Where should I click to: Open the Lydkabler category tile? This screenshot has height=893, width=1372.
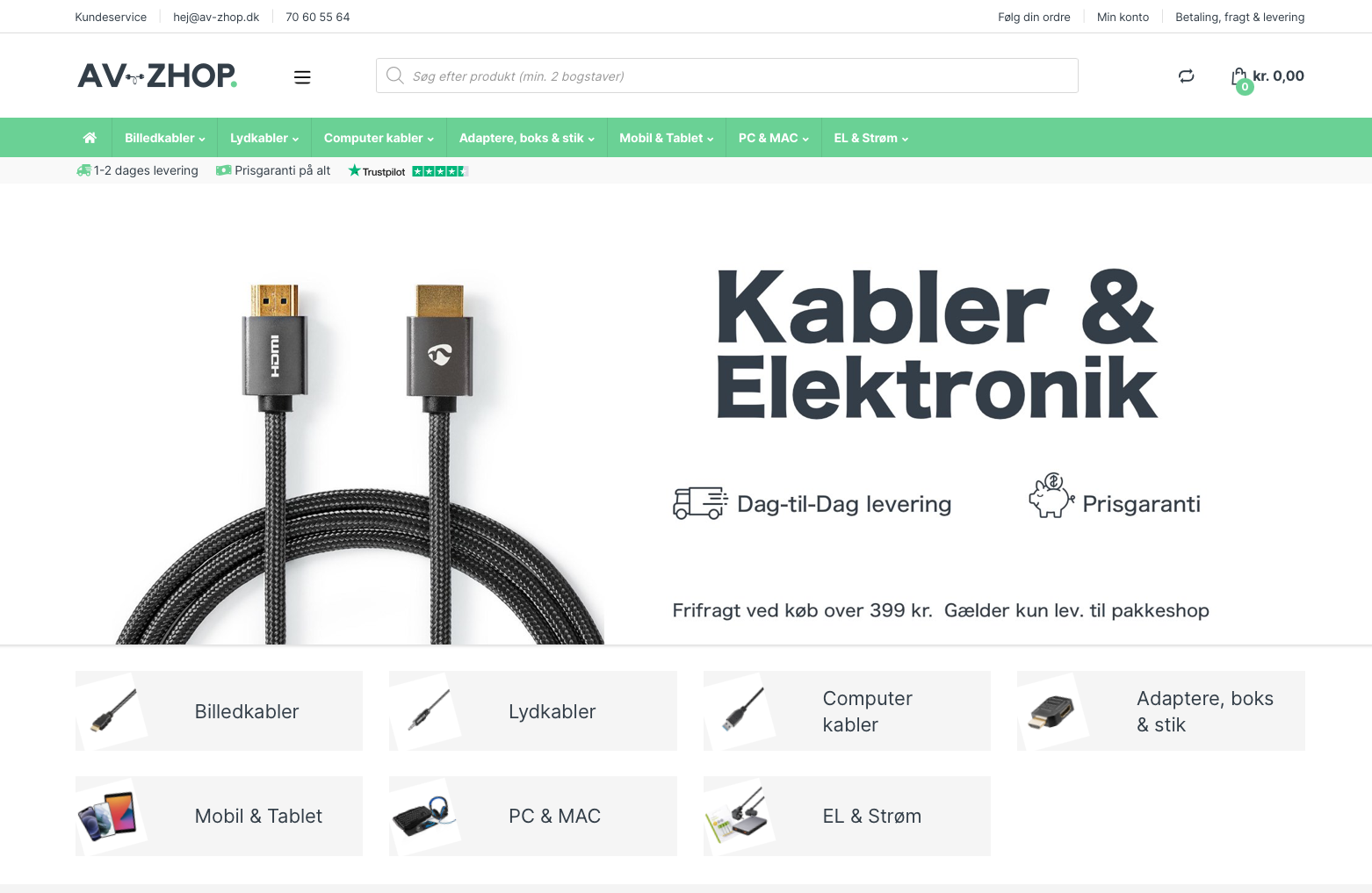[x=533, y=711]
